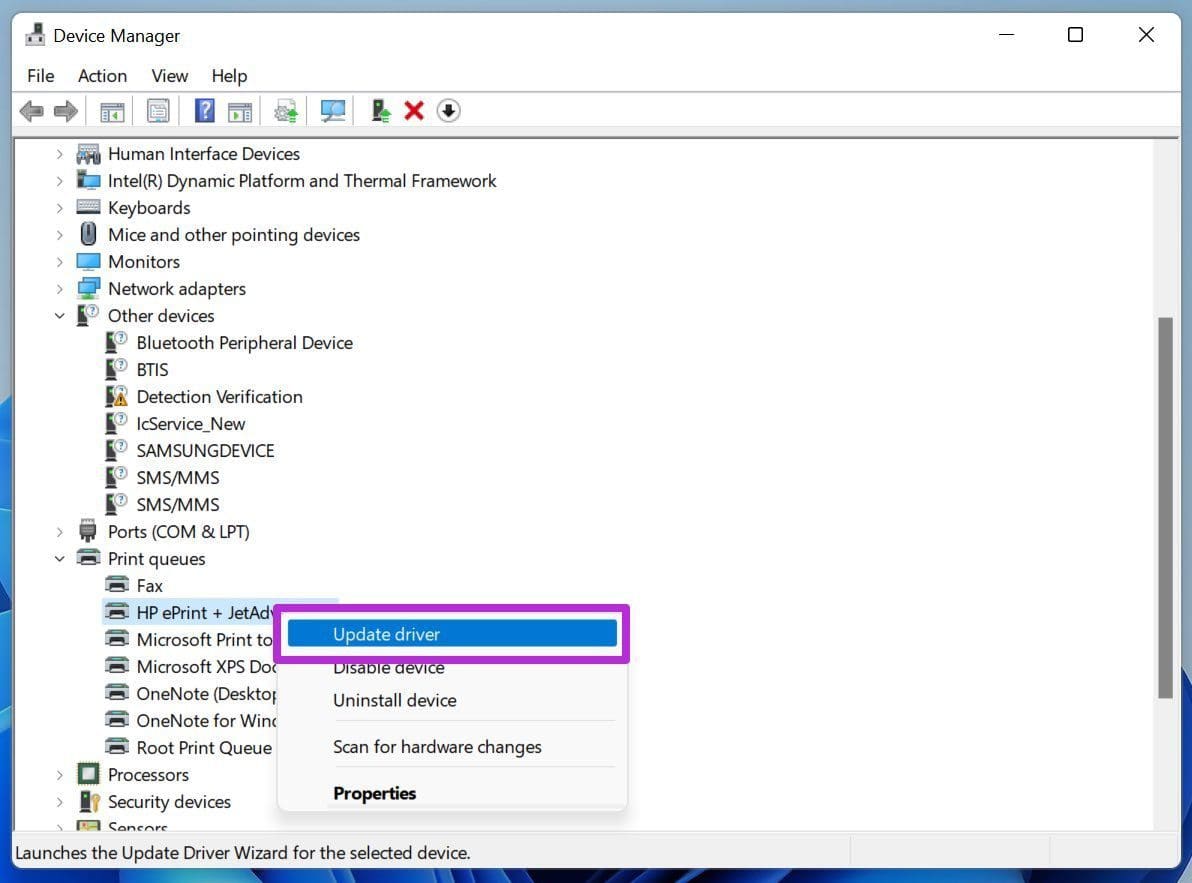Select Bluetooth Peripheral Device entry
The image size is (1192, 883).
[x=244, y=343]
